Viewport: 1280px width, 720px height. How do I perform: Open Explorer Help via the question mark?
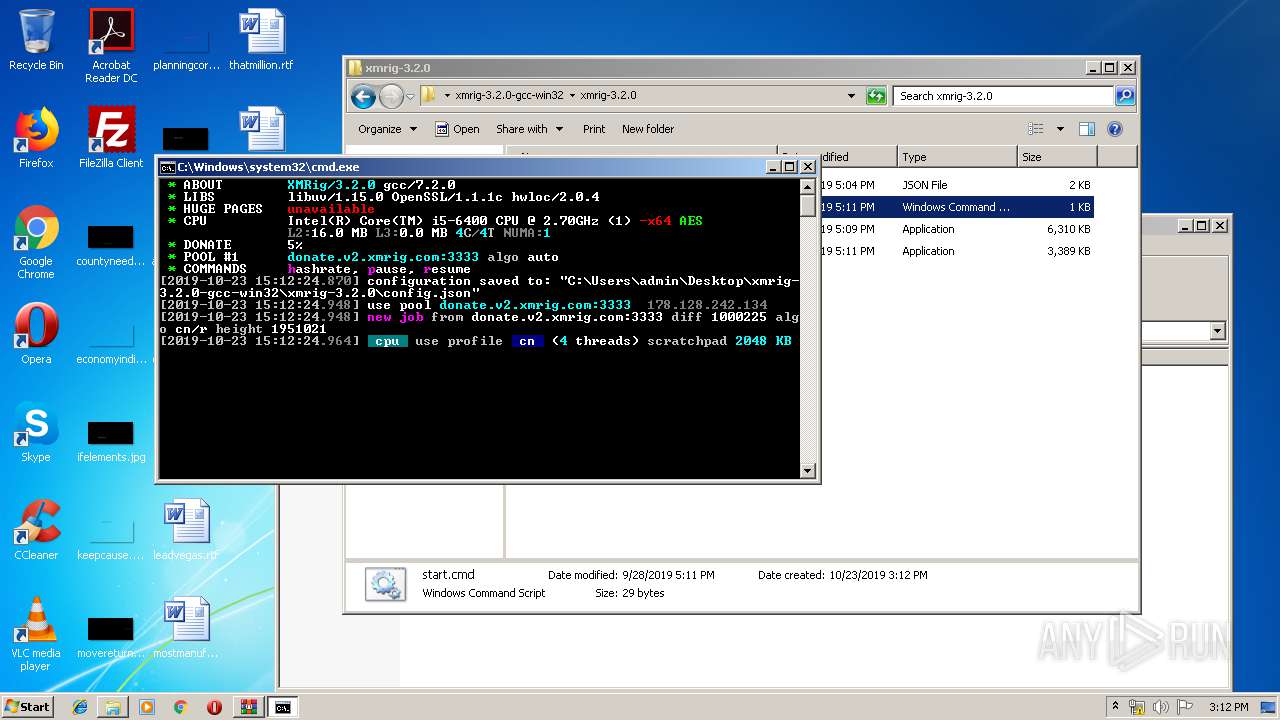pyautogui.click(x=1115, y=129)
